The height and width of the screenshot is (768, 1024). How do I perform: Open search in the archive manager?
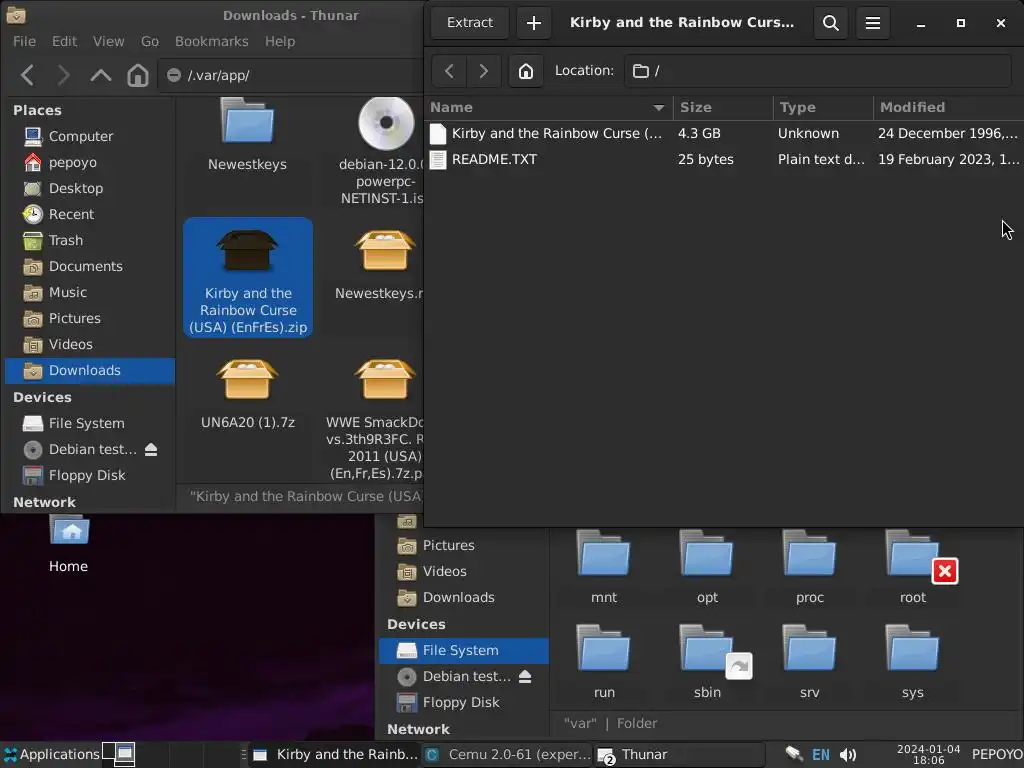(830, 23)
